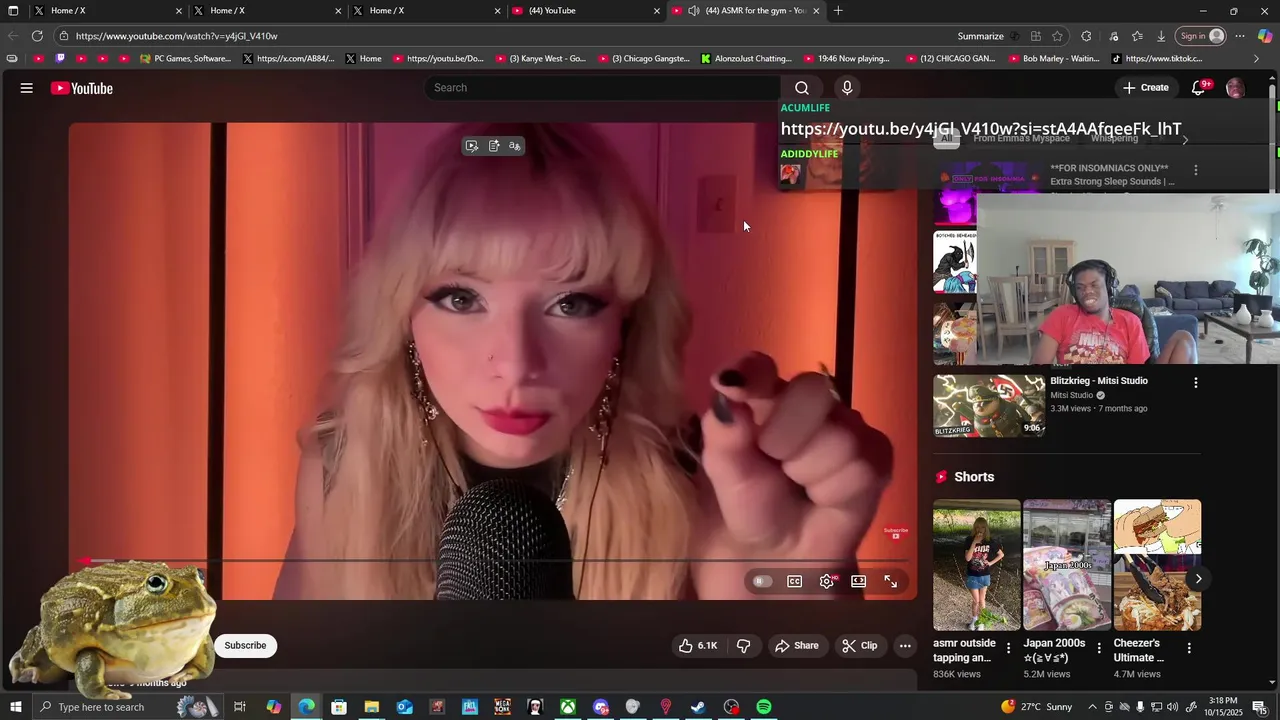This screenshot has height=720, width=1280.
Task: Switch to the first 'Home / X' tab
Action: (x=105, y=11)
